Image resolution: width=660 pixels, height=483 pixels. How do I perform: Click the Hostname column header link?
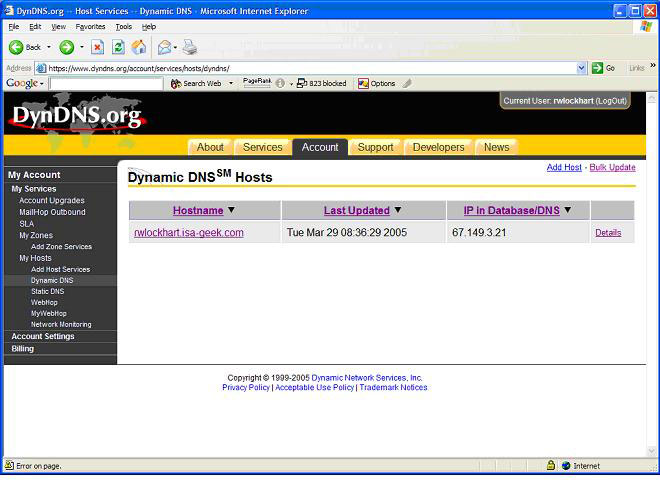pyautogui.click(x=198, y=210)
